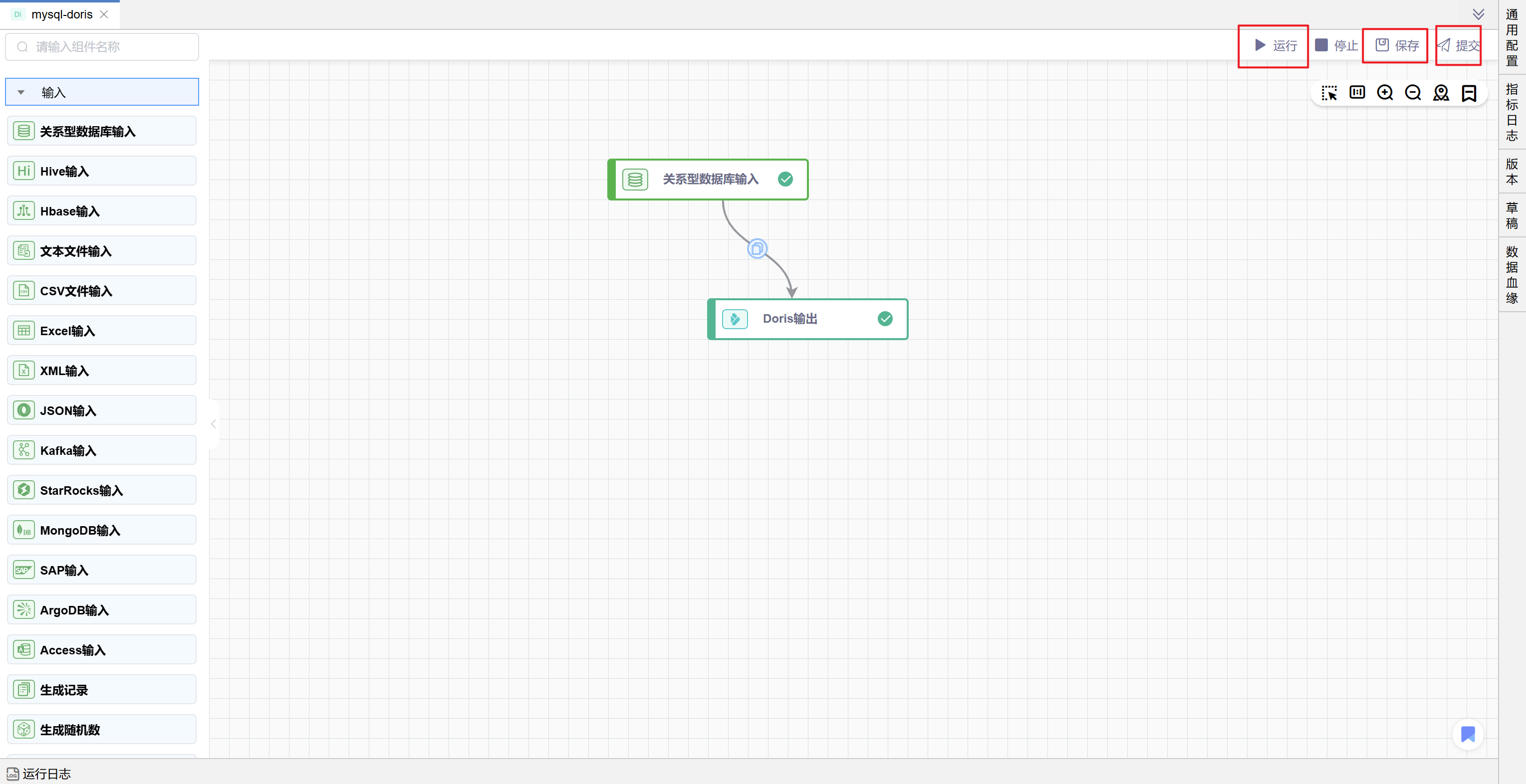This screenshot has height=784, width=1526.
Task: Click the component name search field
Action: pyautogui.click(x=102, y=47)
